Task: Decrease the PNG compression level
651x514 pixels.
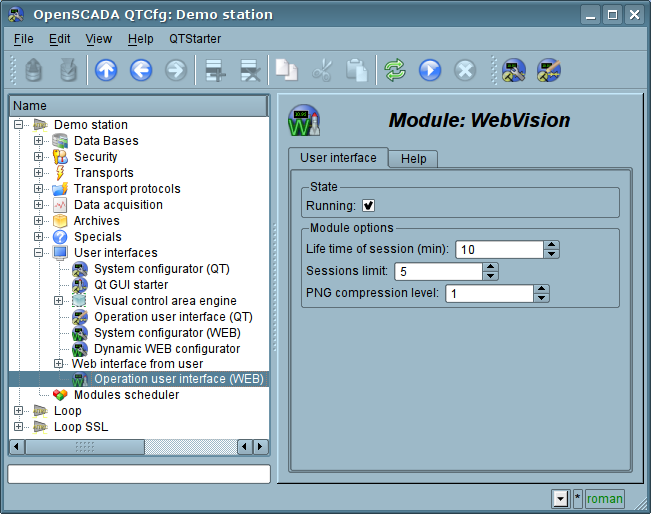Action: pos(541,298)
